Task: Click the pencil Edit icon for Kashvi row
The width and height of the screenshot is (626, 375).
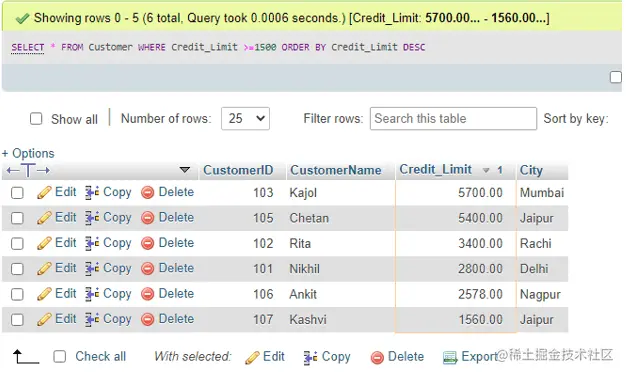Action: 44,319
